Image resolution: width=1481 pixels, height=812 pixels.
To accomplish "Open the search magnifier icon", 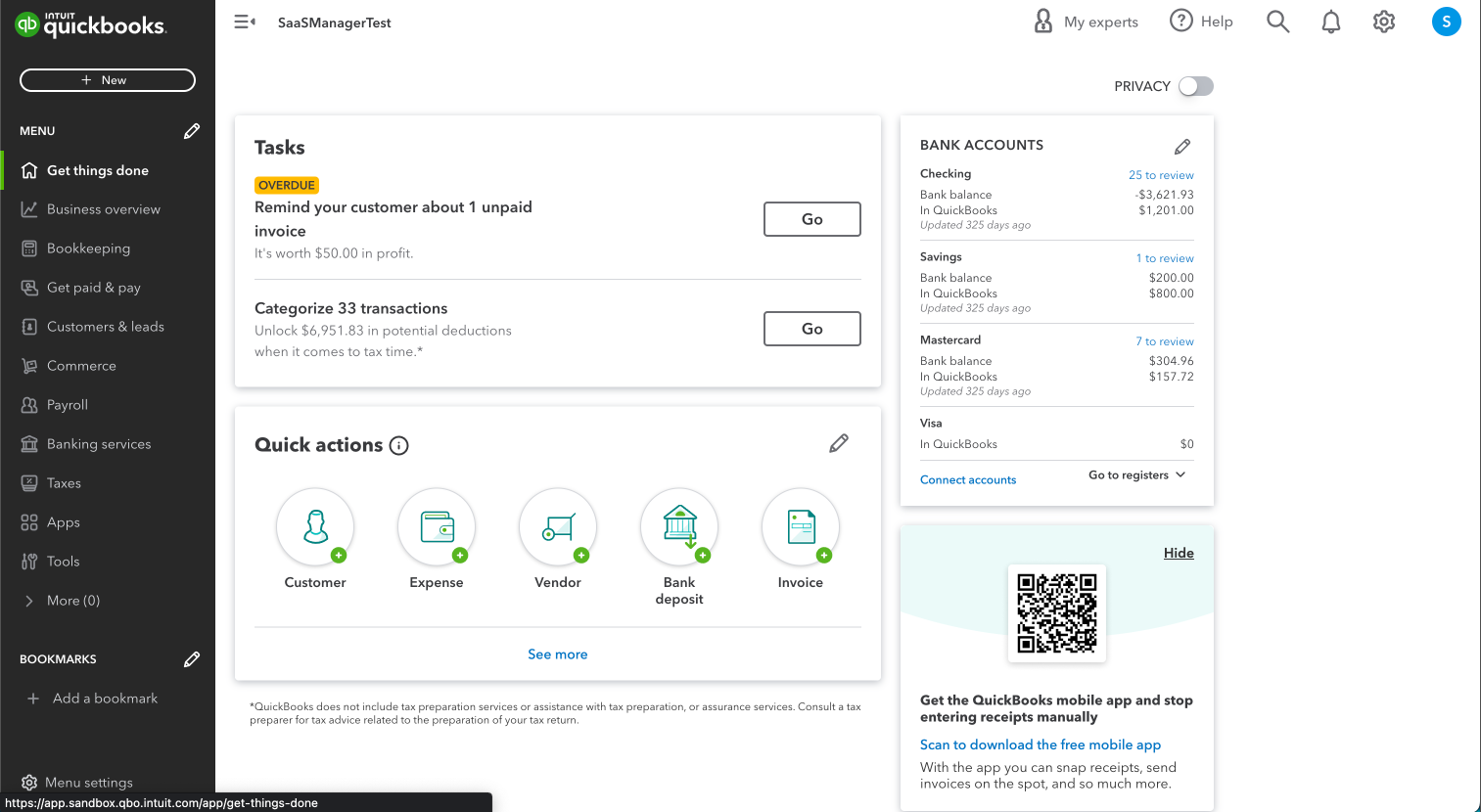I will pyautogui.click(x=1277, y=22).
